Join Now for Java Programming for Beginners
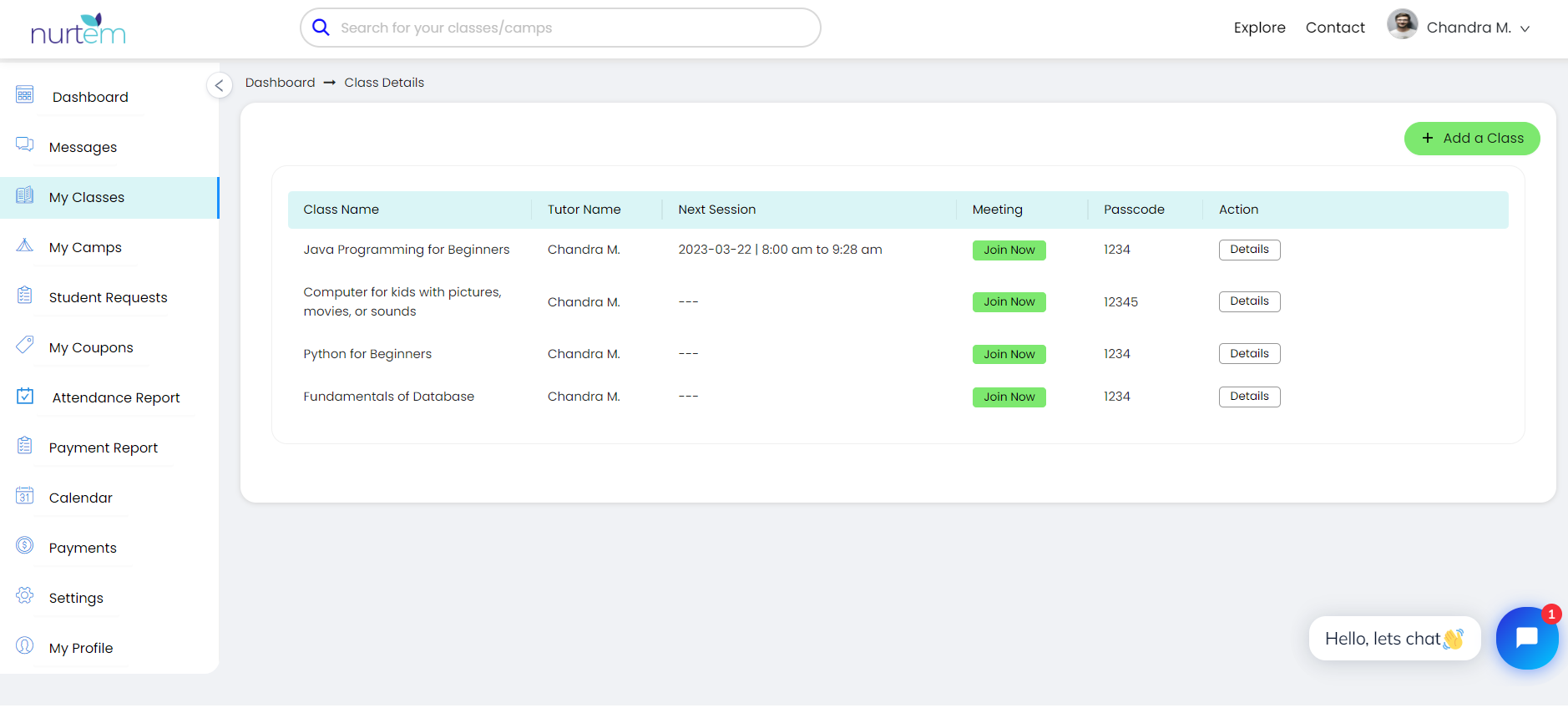The width and height of the screenshot is (1568, 713). [1009, 250]
